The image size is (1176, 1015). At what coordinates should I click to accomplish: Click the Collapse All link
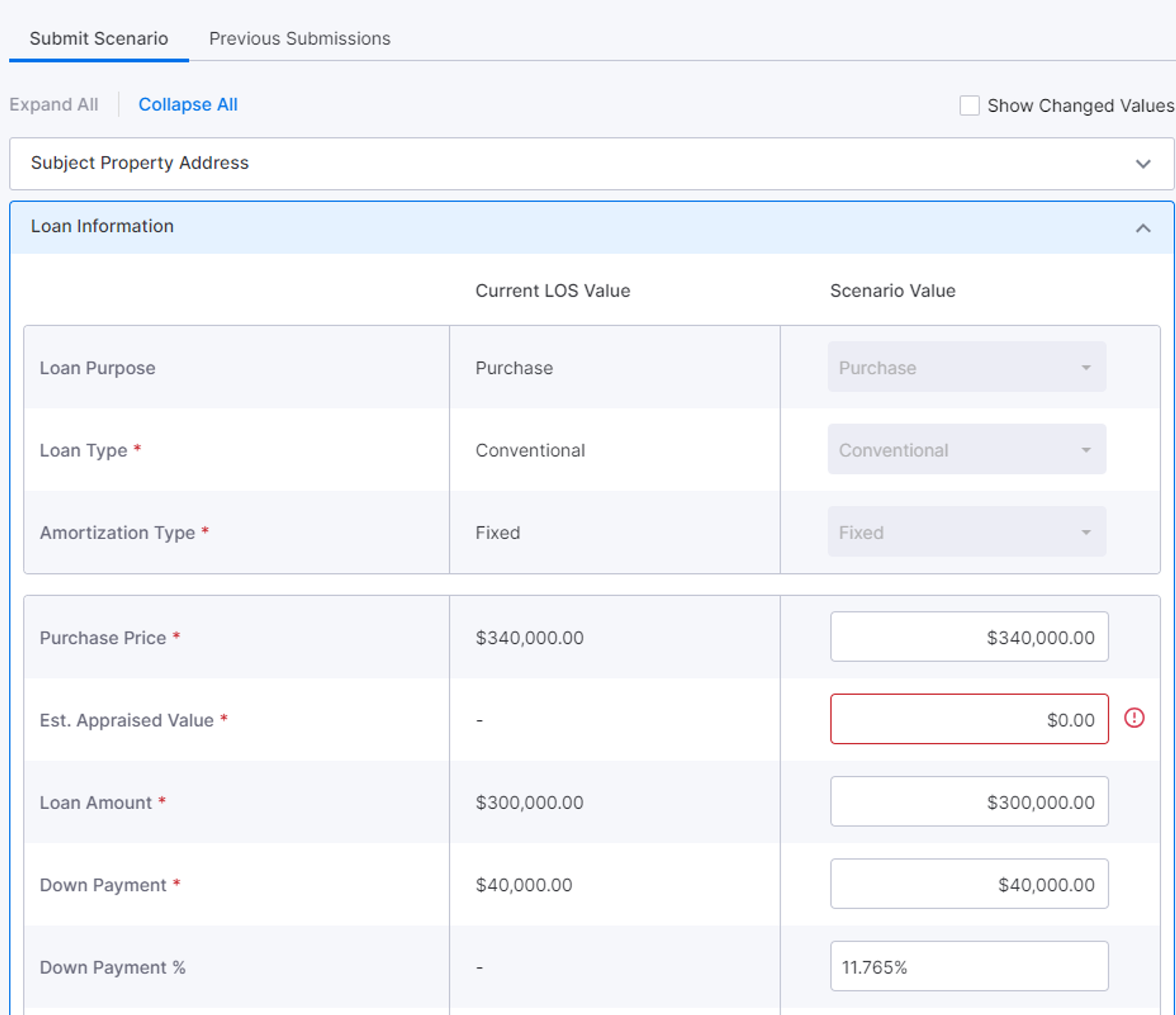(x=188, y=105)
